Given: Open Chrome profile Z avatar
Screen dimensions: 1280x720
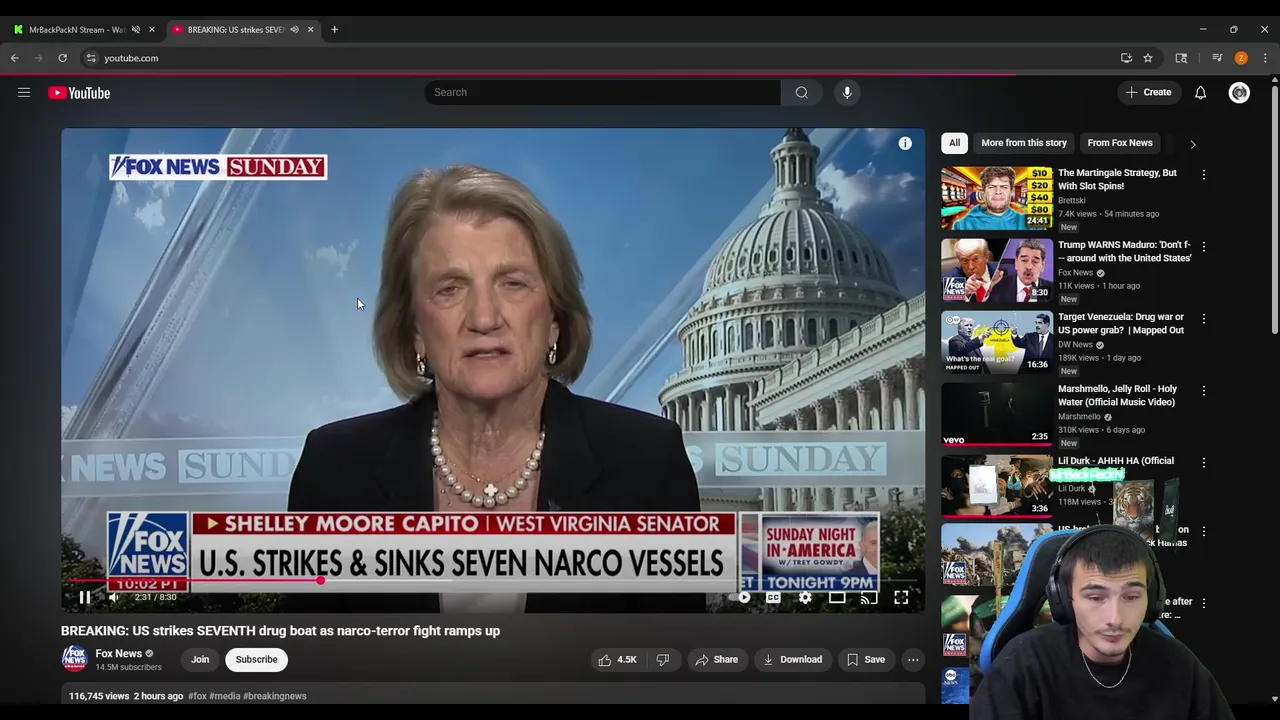Looking at the screenshot, I should coord(1241,58).
